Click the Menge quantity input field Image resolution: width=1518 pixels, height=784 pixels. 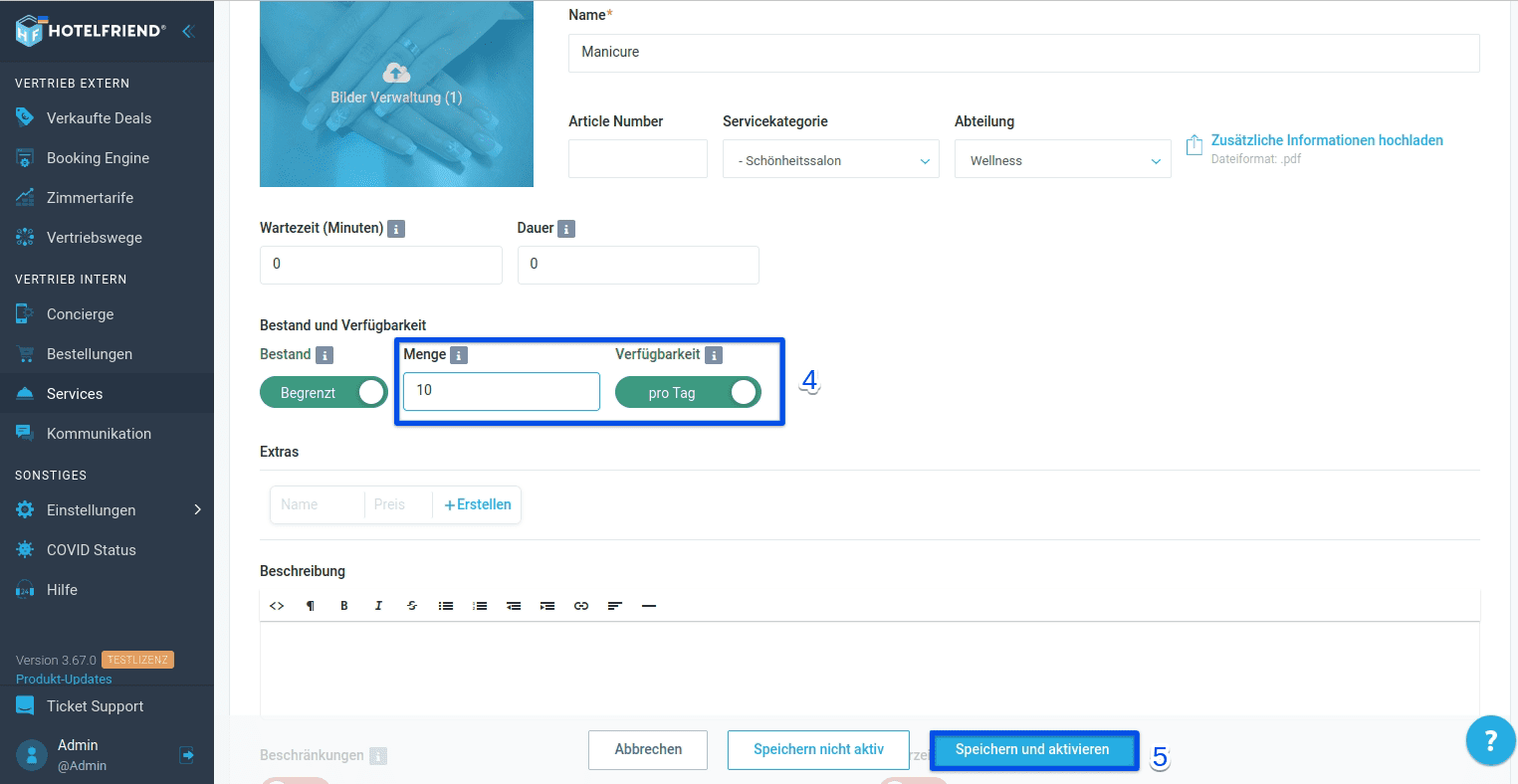pyautogui.click(x=502, y=391)
